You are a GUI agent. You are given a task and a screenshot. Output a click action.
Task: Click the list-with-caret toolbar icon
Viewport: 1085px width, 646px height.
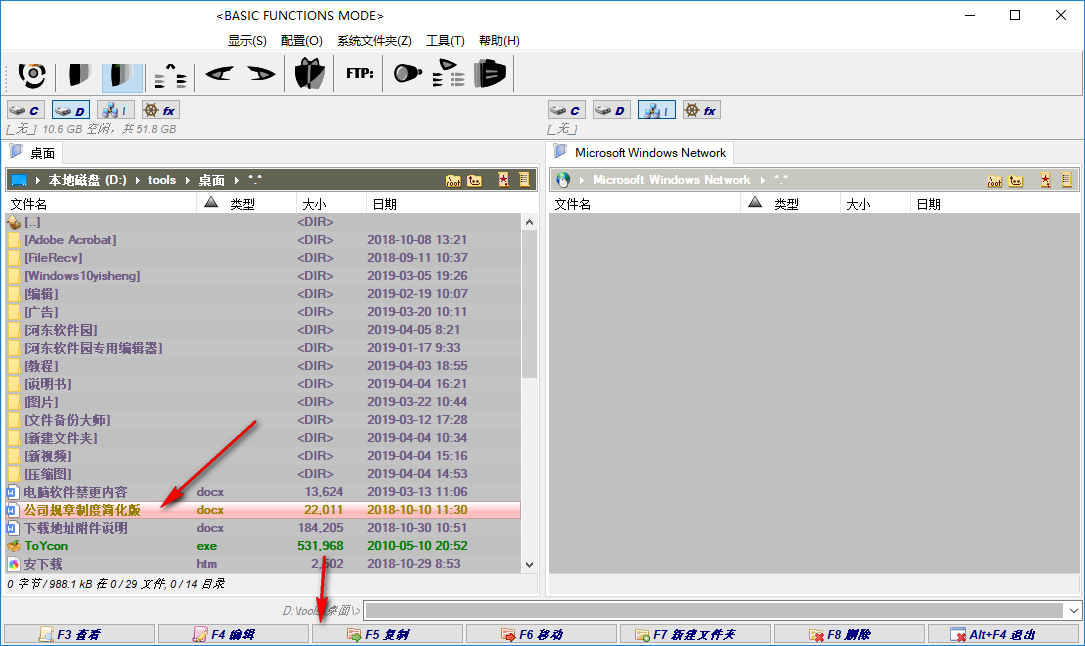(x=170, y=75)
